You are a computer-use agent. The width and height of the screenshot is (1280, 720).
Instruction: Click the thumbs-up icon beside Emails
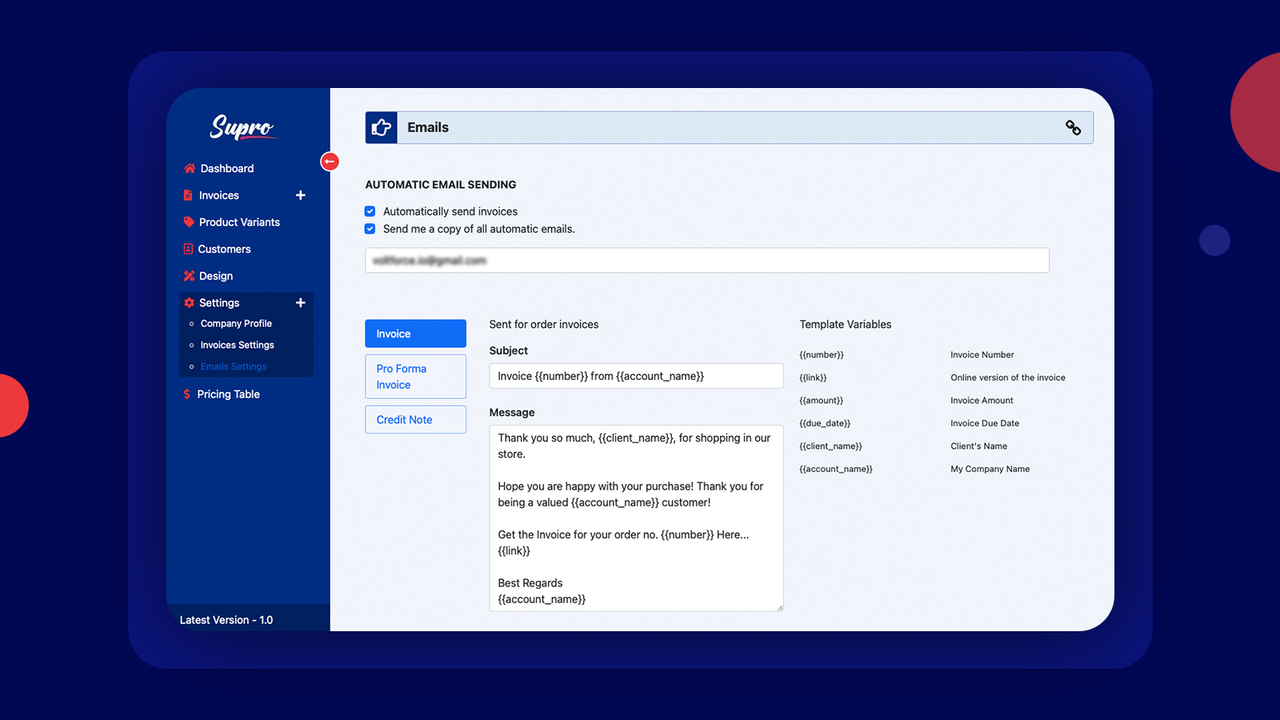pyautogui.click(x=381, y=127)
